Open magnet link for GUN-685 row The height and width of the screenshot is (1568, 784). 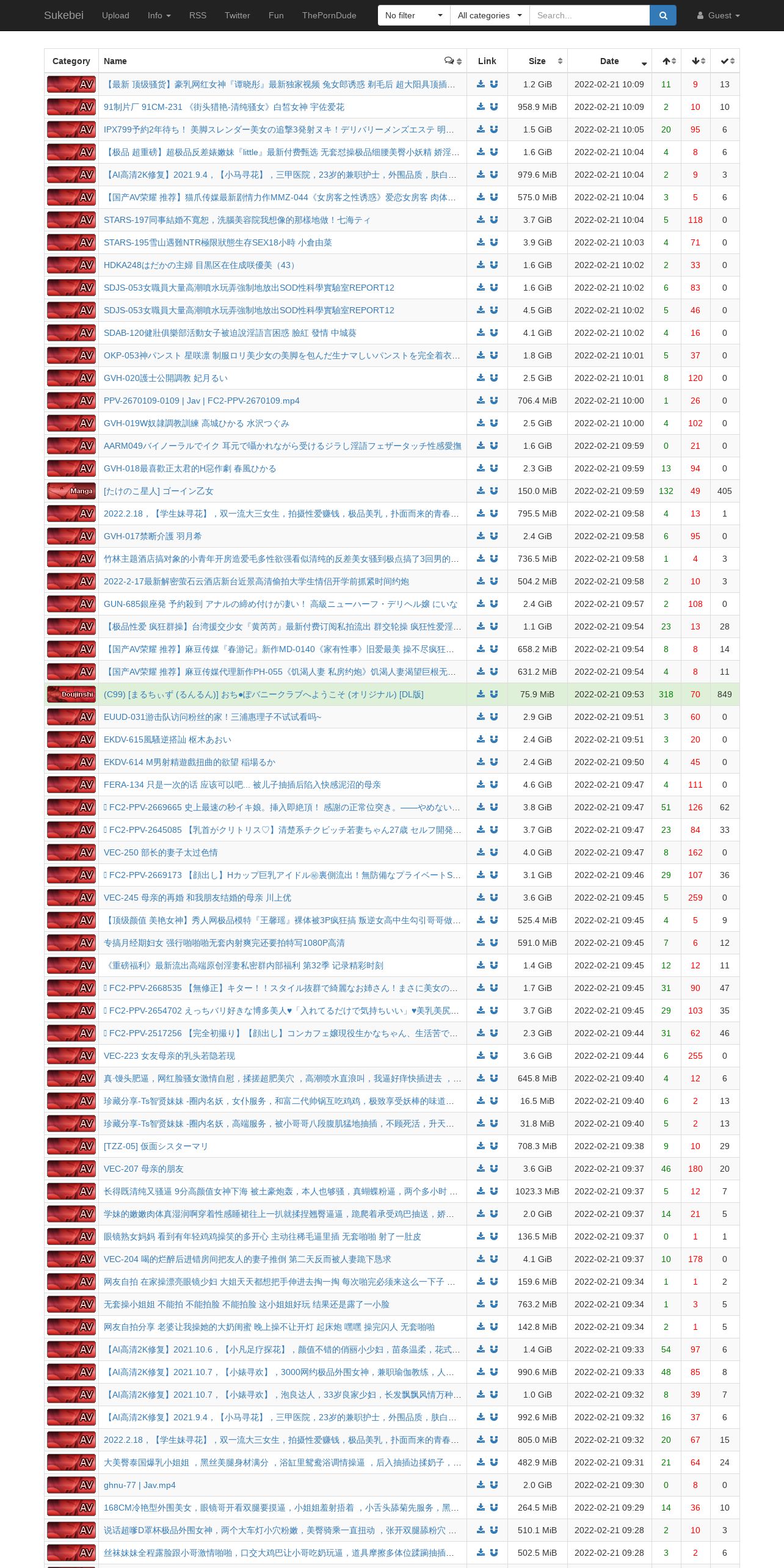tap(494, 604)
